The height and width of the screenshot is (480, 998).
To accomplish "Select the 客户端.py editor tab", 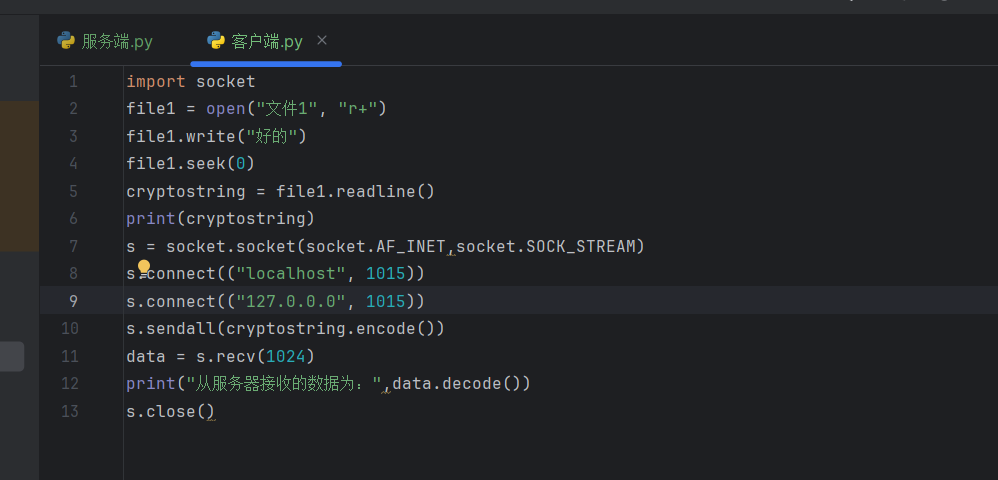I will [x=267, y=42].
